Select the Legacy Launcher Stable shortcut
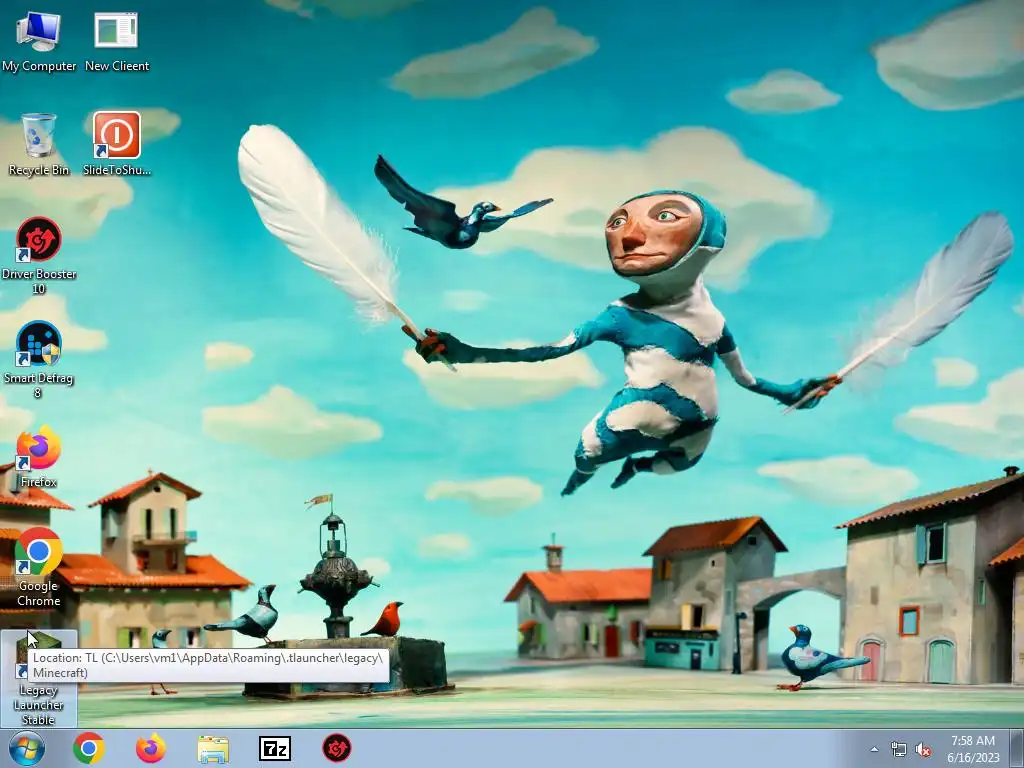 coord(39,679)
